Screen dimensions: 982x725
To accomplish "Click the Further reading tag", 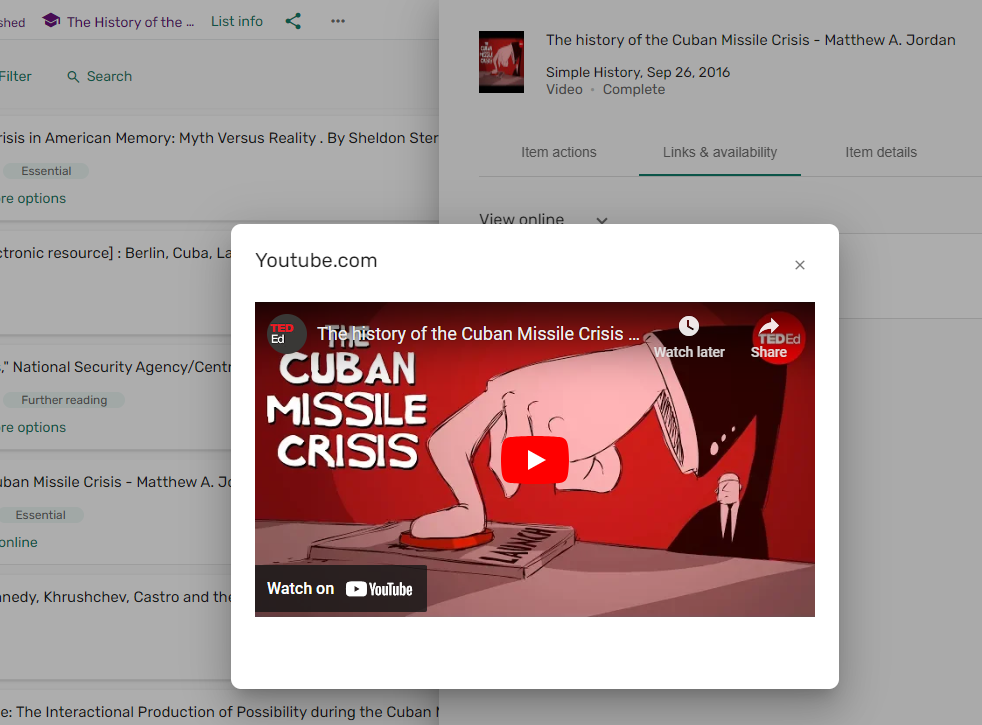I will click(64, 400).
